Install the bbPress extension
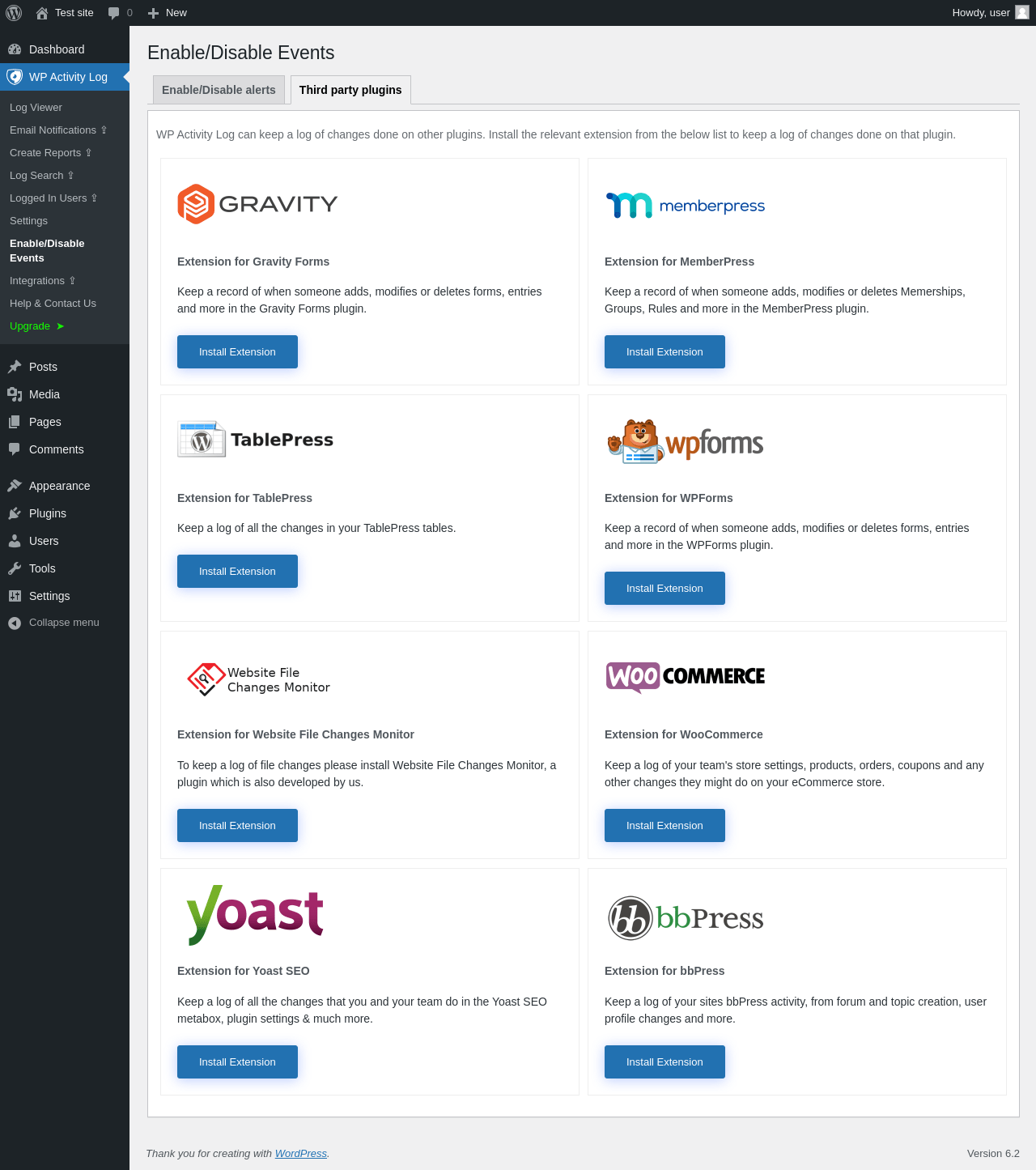This screenshot has height=1170, width=1036. (x=664, y=1062)
